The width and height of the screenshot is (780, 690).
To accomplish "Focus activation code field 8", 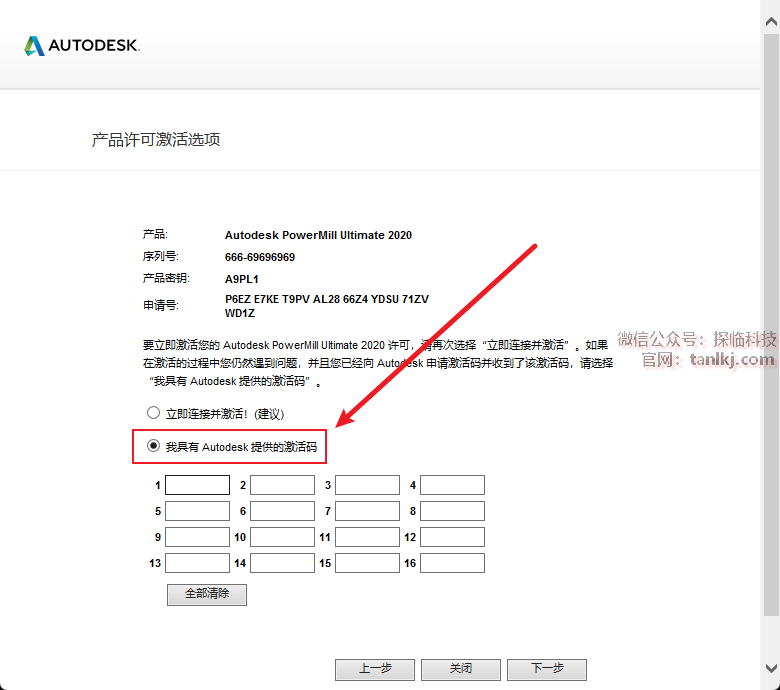I will [x=453, y=511].
